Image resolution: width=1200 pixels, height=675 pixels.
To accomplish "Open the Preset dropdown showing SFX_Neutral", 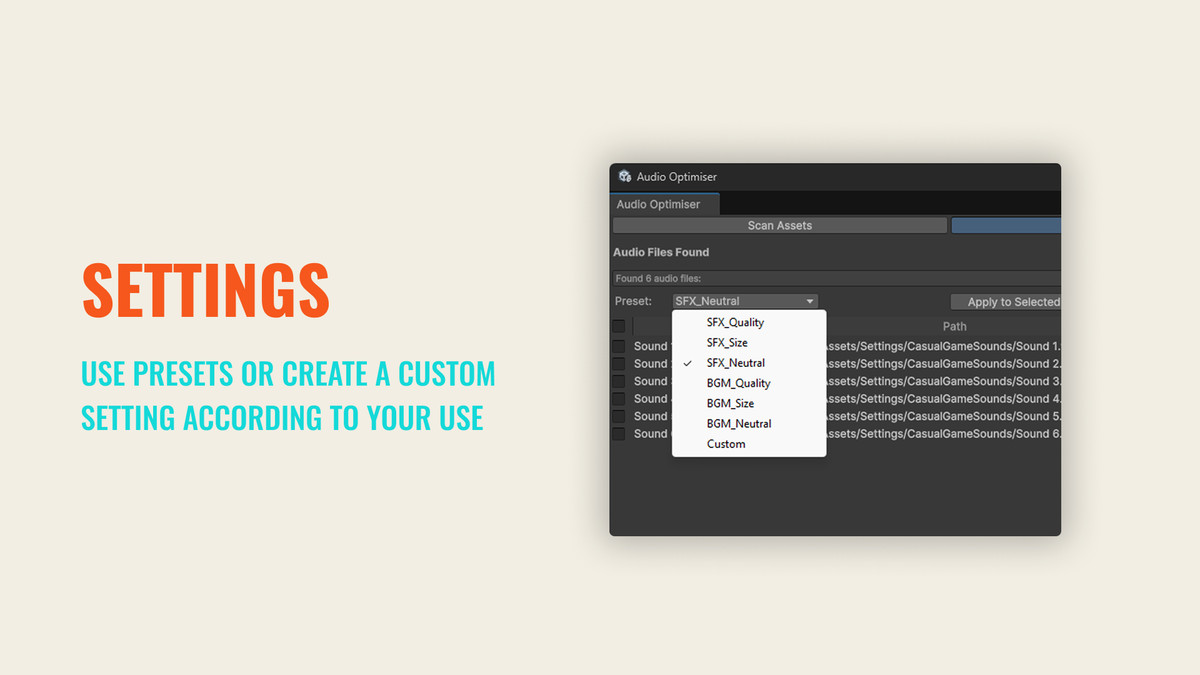I will coord(745,301).
